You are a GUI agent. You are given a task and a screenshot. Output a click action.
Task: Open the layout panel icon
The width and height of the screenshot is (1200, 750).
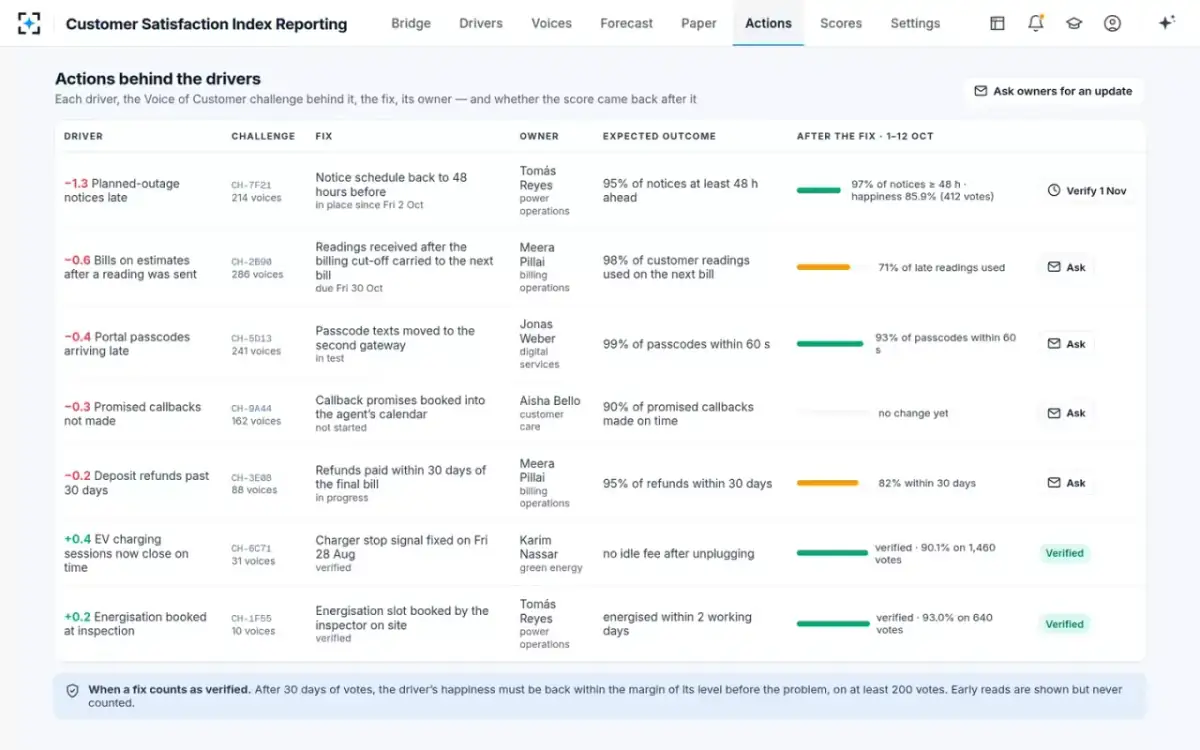click(997, 23)
